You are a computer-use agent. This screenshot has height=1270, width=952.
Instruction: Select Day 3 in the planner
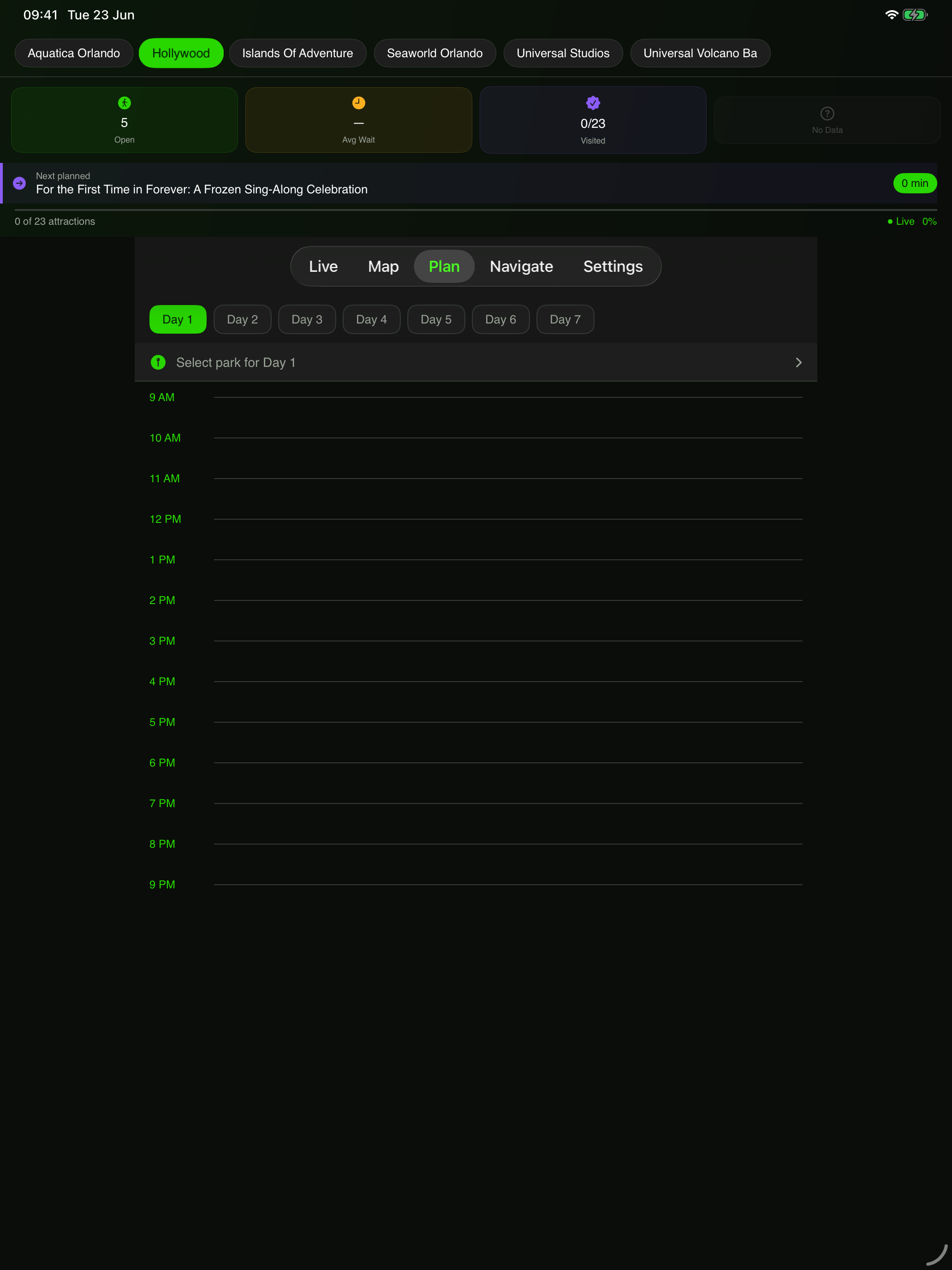click(307, 319)
